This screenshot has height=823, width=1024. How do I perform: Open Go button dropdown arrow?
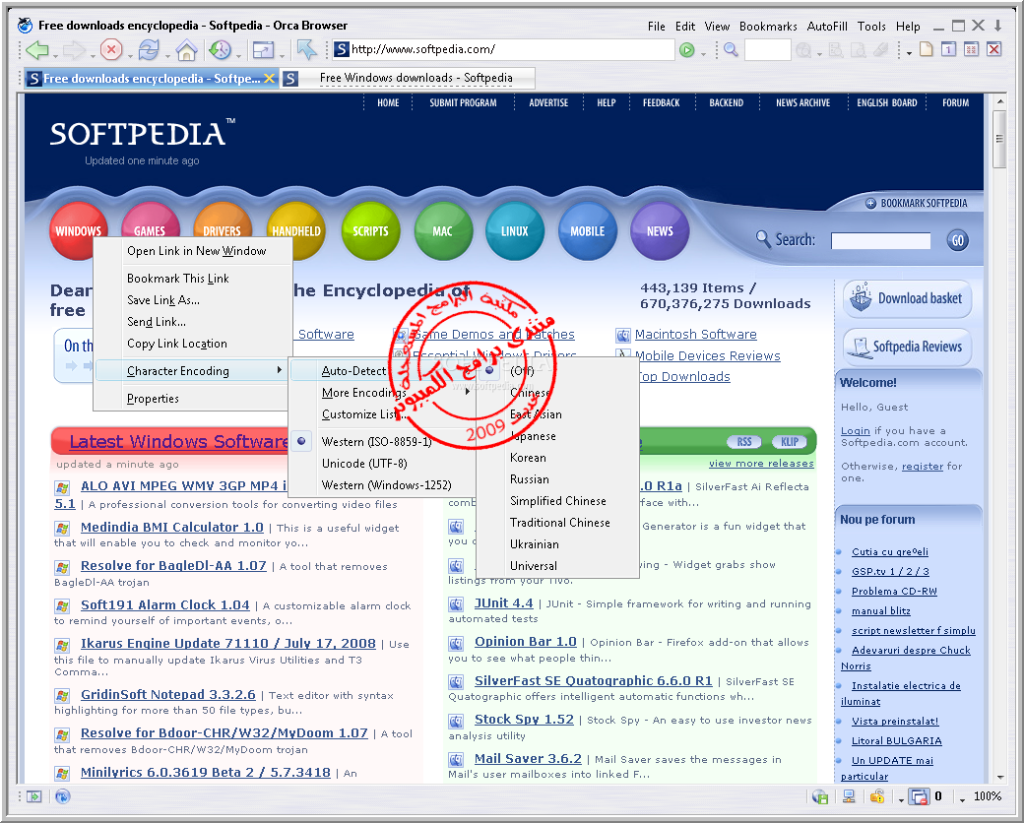[703, 54]
